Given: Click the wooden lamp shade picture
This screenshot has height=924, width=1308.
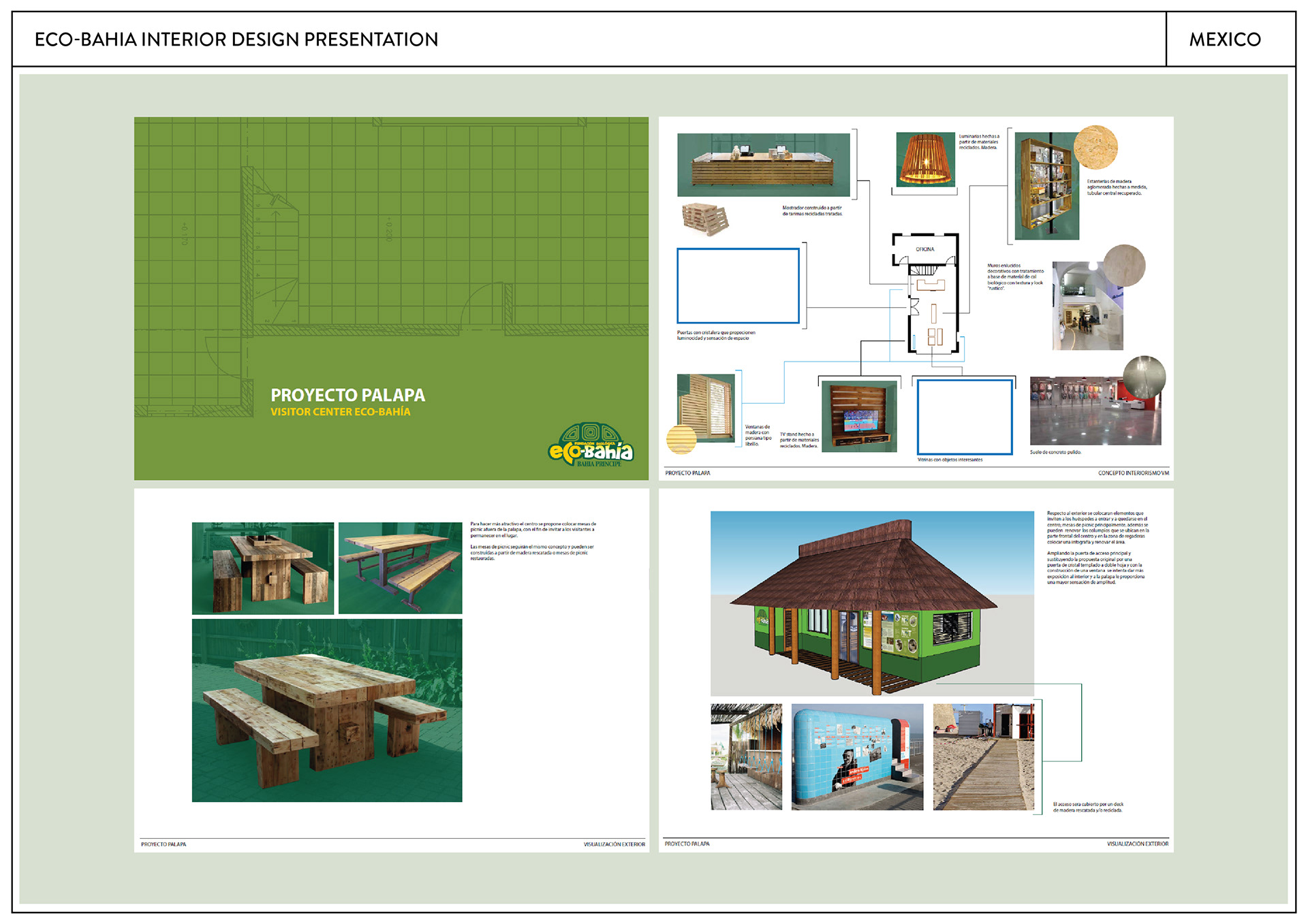Looking at the screenshot, I should click(x=925, y=159).
